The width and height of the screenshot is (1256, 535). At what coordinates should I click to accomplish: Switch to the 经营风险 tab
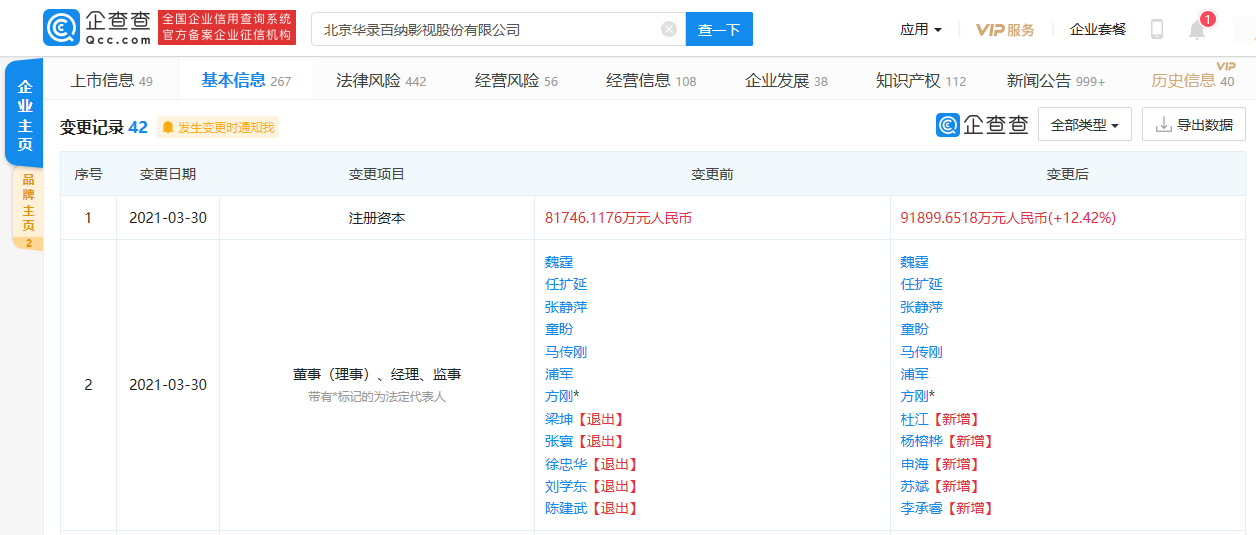[516, 81]
